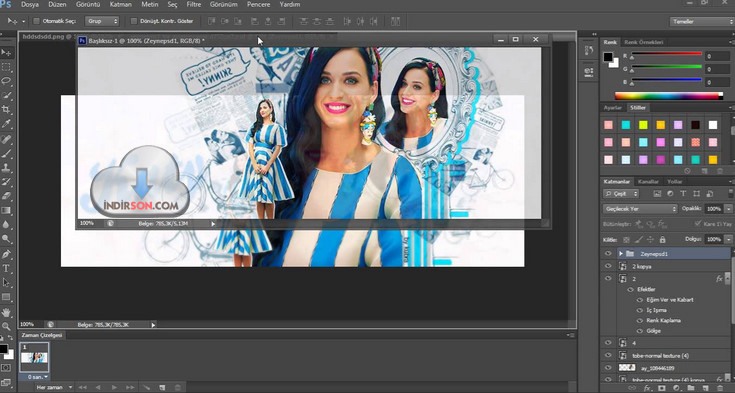Image resolution: width=735 pixels, height=393 pixels.
Task: Duplicate selected frame in timeline
Action: point(162,387)
